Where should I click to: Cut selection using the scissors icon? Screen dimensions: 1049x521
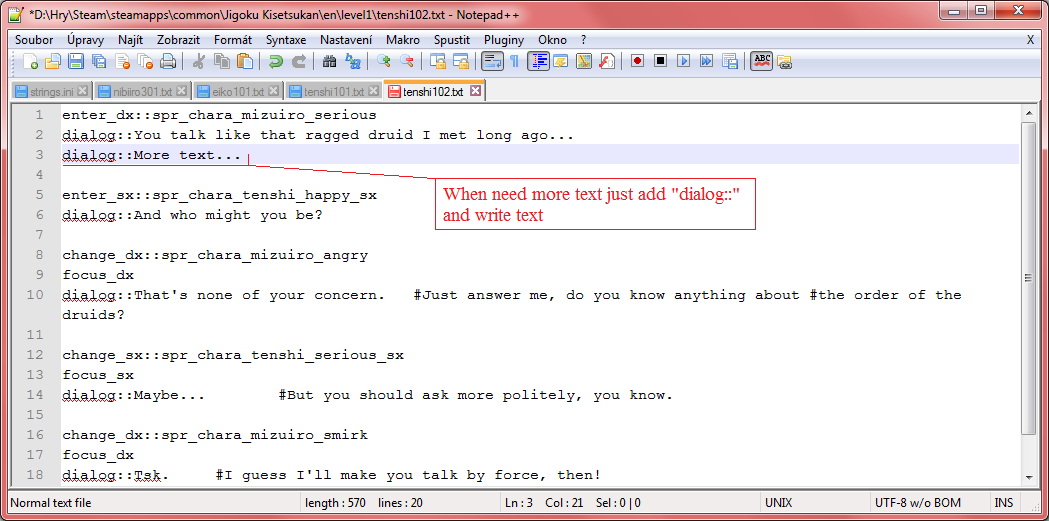pos(199,62)
